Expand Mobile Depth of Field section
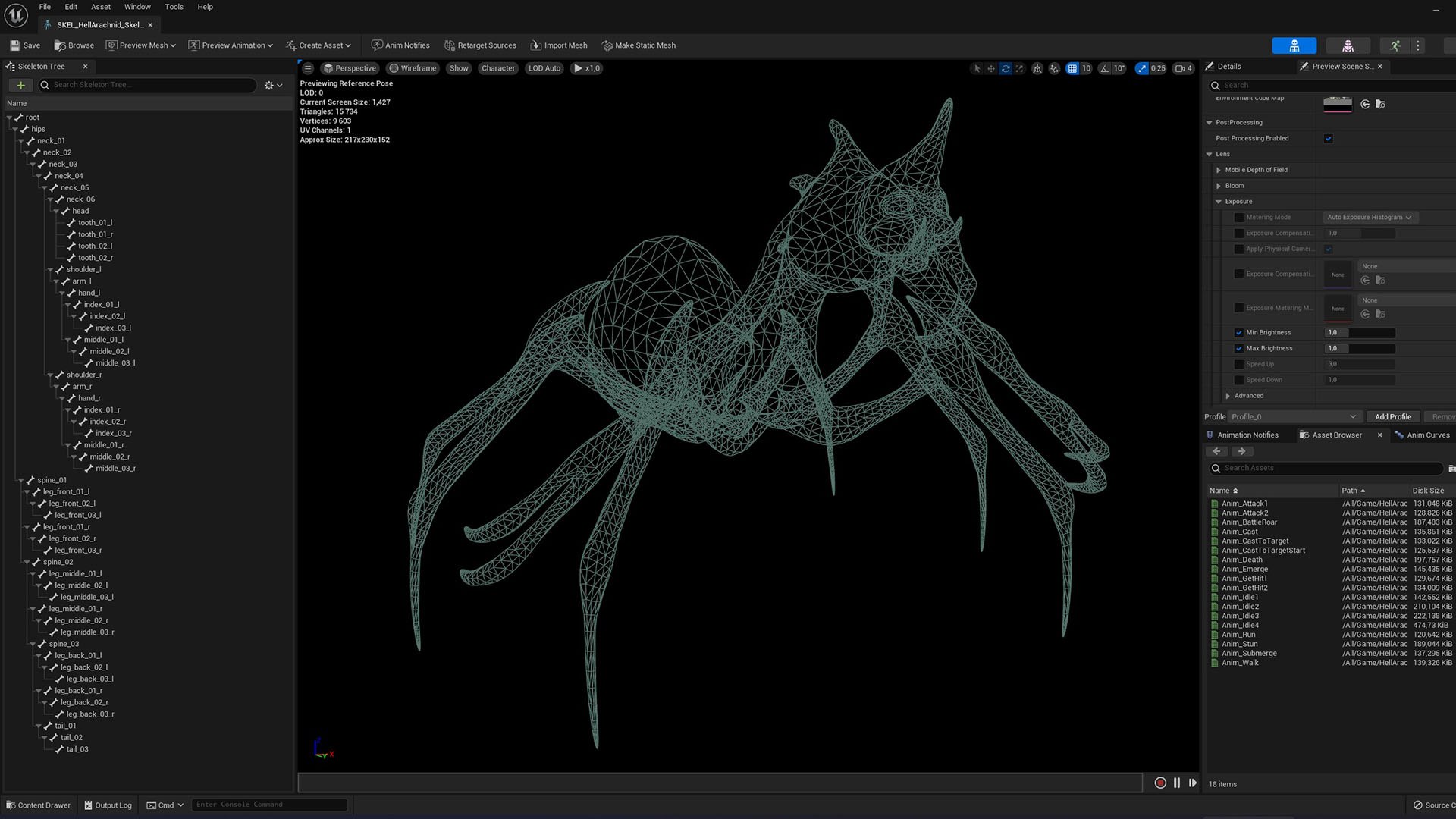The width and height of the screenshot is (1456, 819). coord(1219,170)
